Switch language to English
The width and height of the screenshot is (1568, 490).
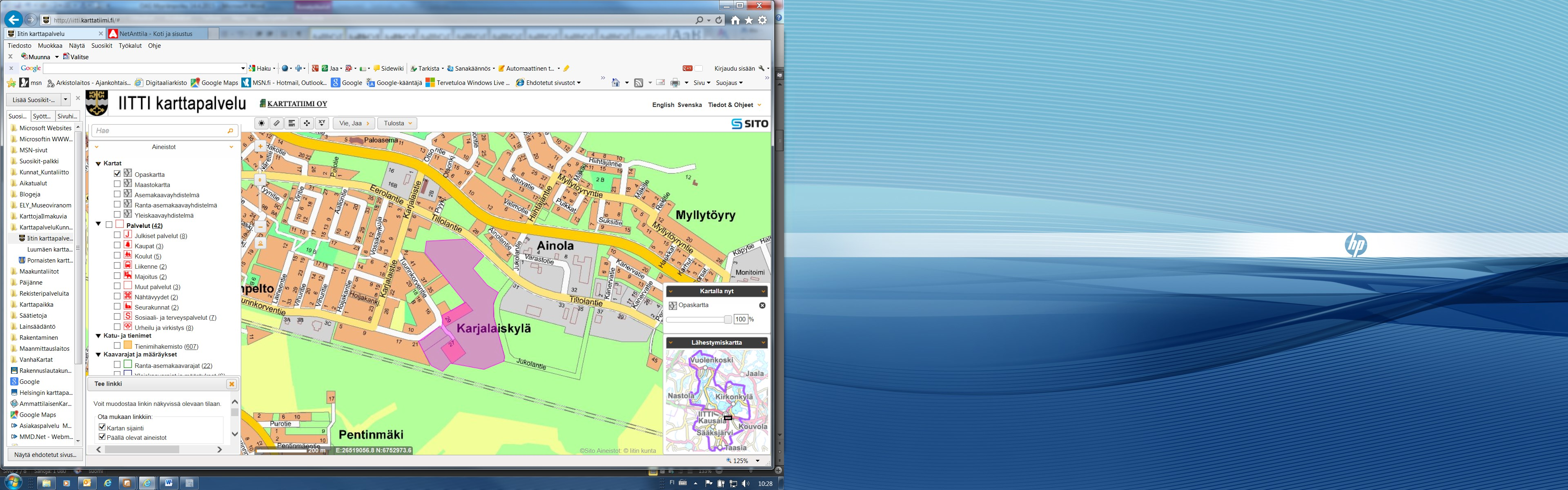coord(663,105)
